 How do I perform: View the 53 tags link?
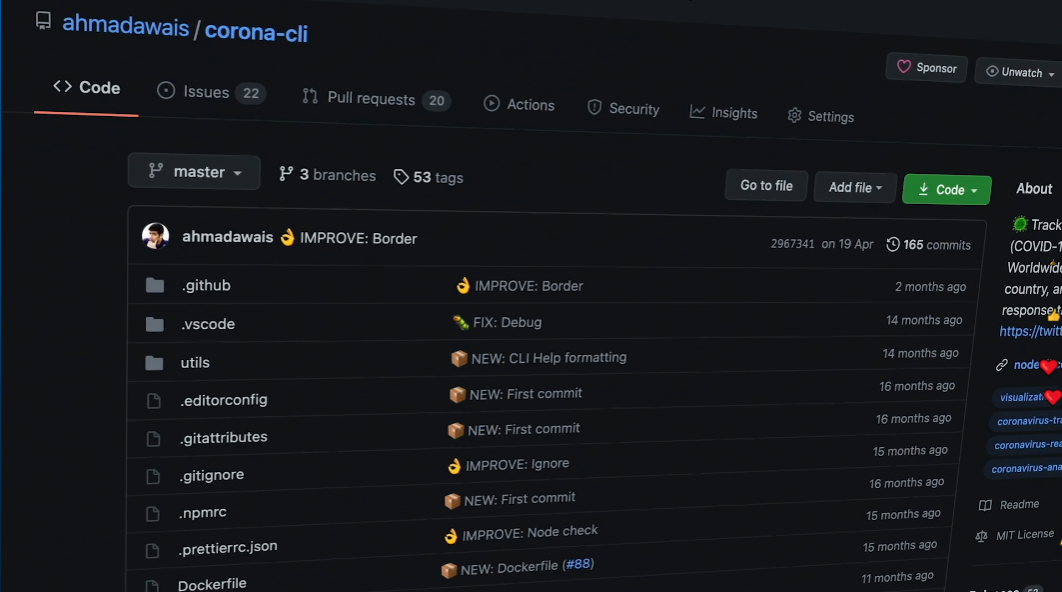(x=428, y=177)
